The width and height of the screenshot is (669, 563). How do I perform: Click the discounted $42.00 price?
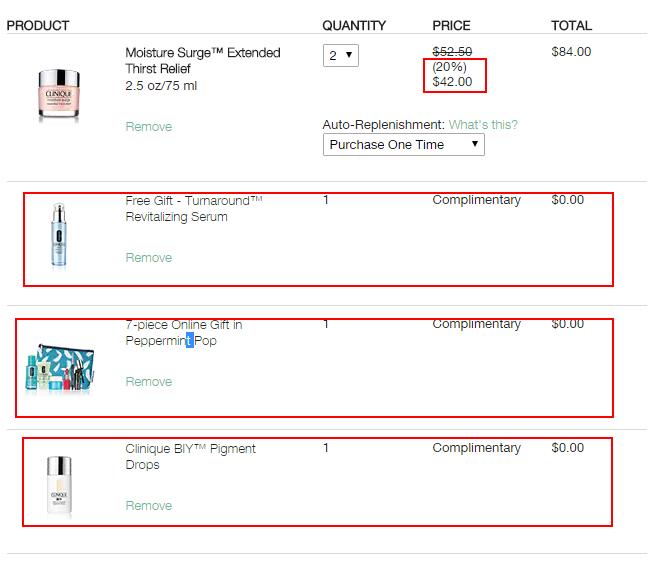pos(452,81)
